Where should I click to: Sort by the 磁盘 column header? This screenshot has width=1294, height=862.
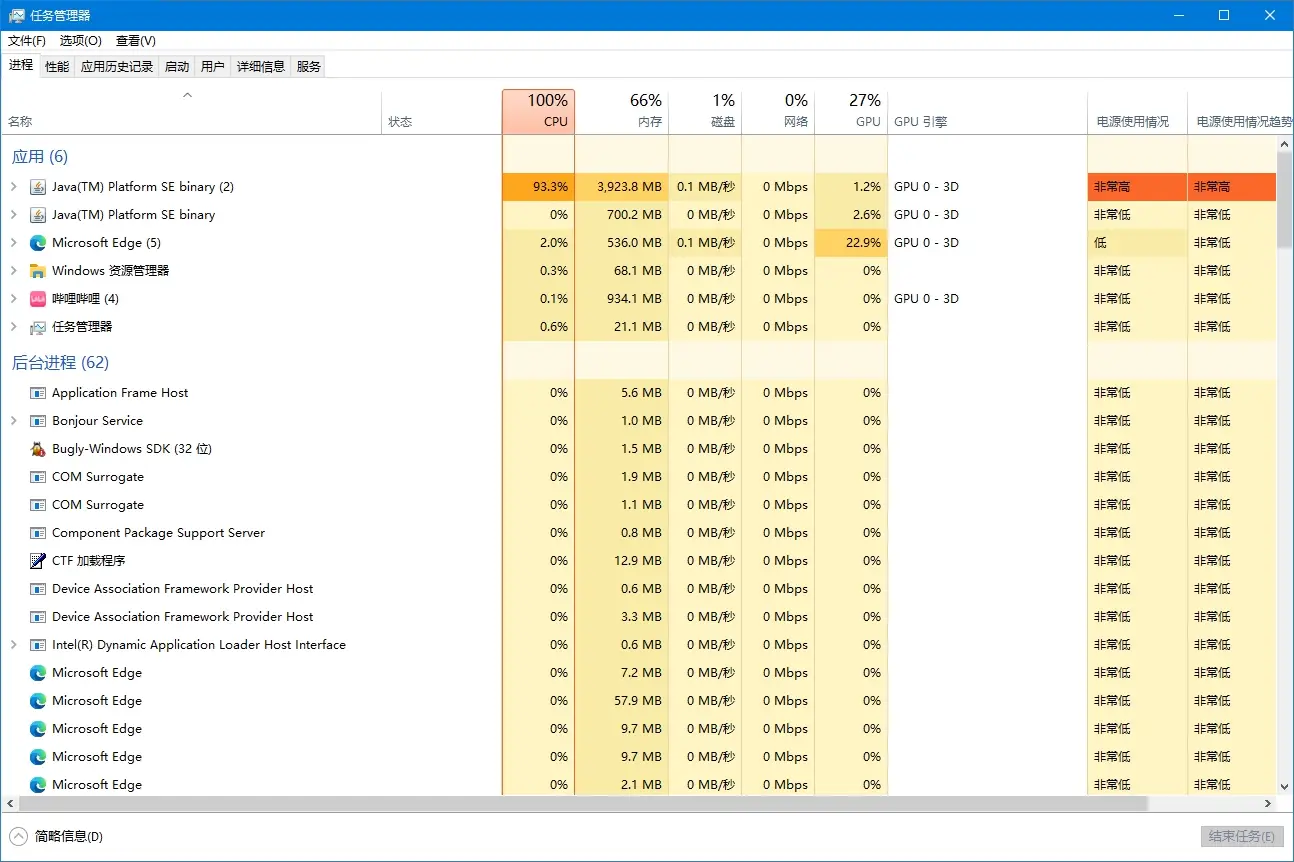tap(705, 111)
